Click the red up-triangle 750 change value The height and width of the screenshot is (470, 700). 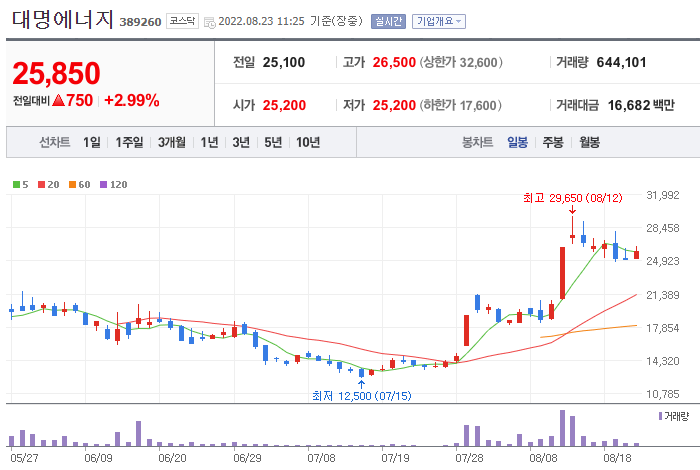point(72,100)
